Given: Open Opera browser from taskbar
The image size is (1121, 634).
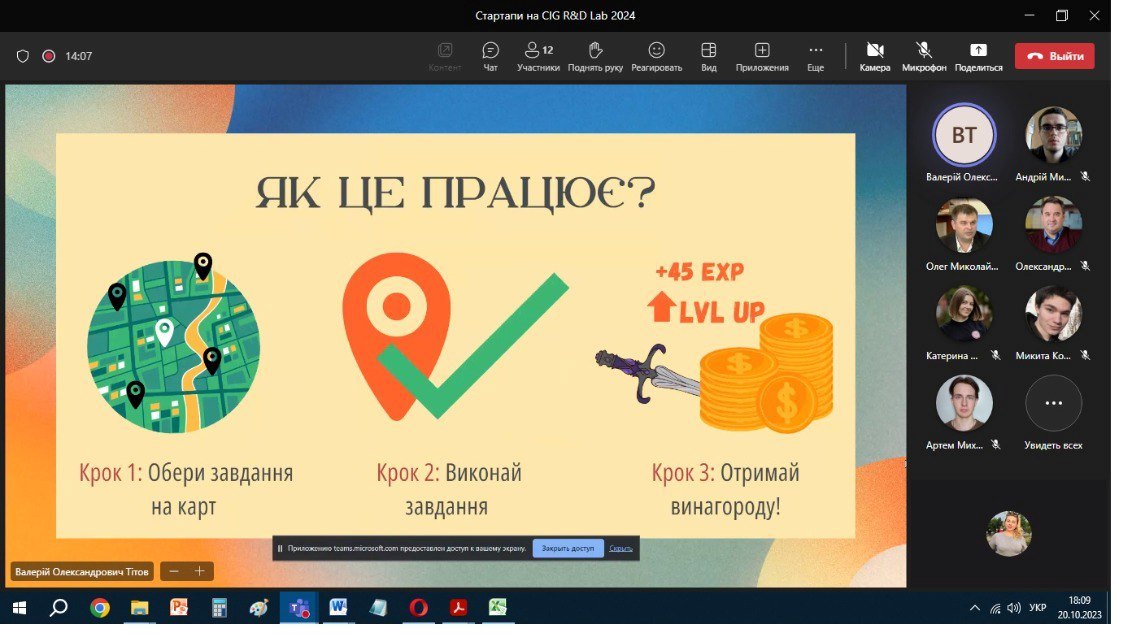Looking at the screenshot, I should (418, 607).
